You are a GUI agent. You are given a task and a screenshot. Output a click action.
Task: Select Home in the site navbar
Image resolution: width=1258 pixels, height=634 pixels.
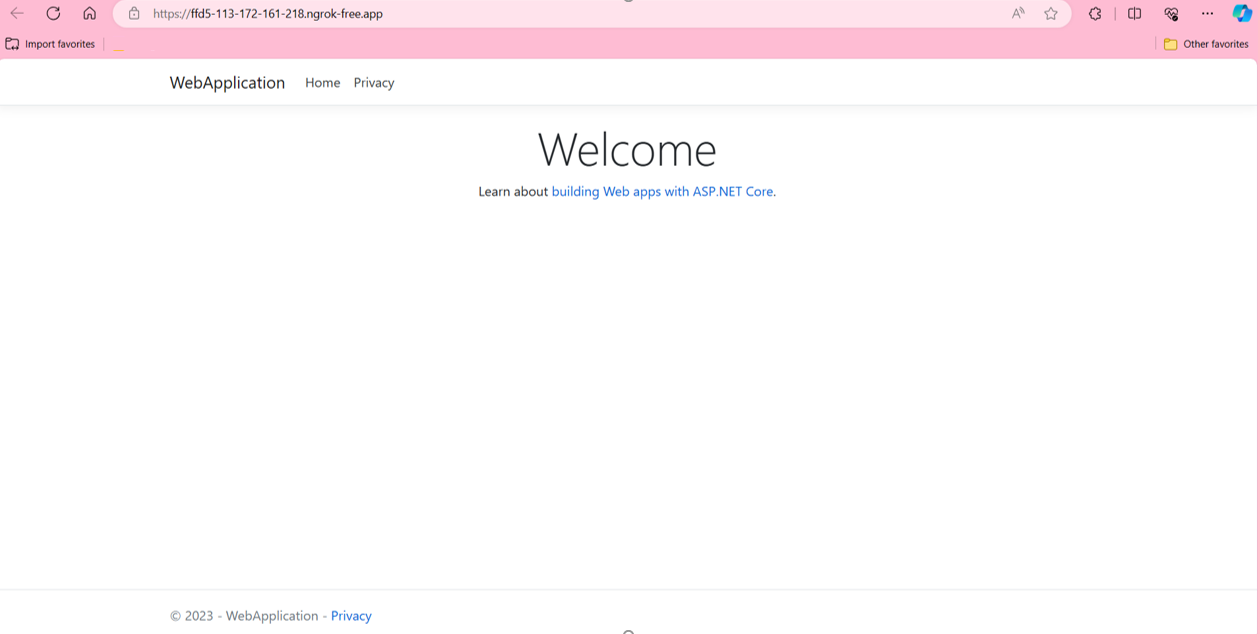click(322, 83)
